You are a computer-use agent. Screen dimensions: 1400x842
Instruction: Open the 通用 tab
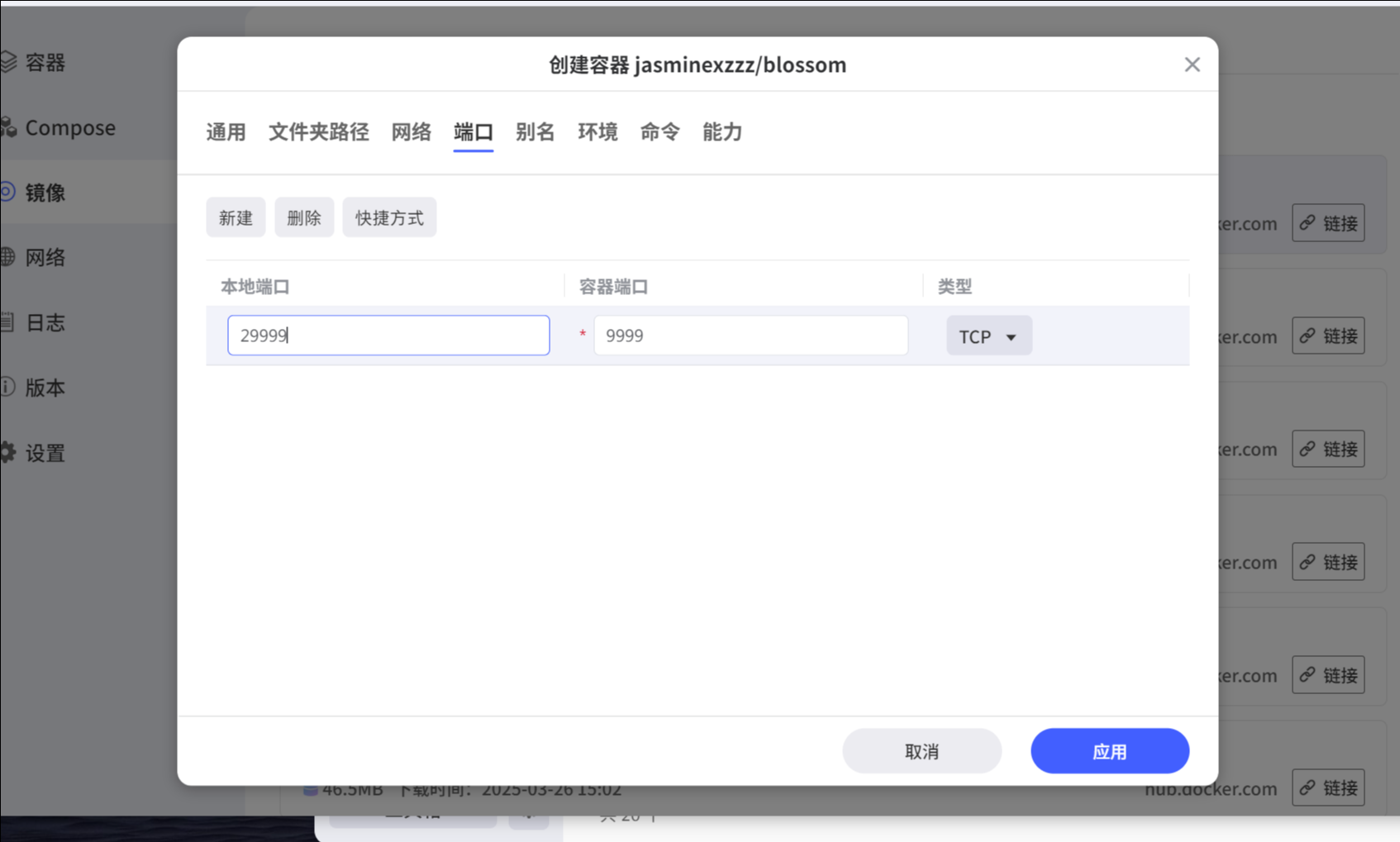pyautogui.click(x=226, y=132)
